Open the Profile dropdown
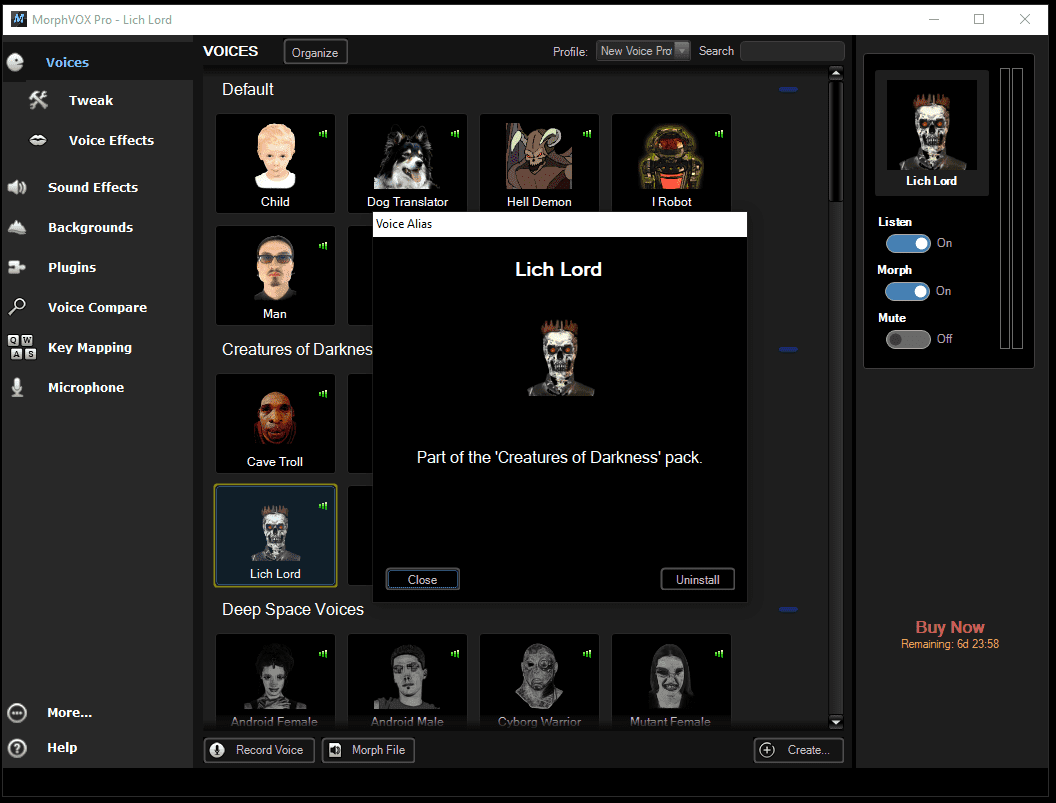The image size is (1056, 803). [643, 51]
